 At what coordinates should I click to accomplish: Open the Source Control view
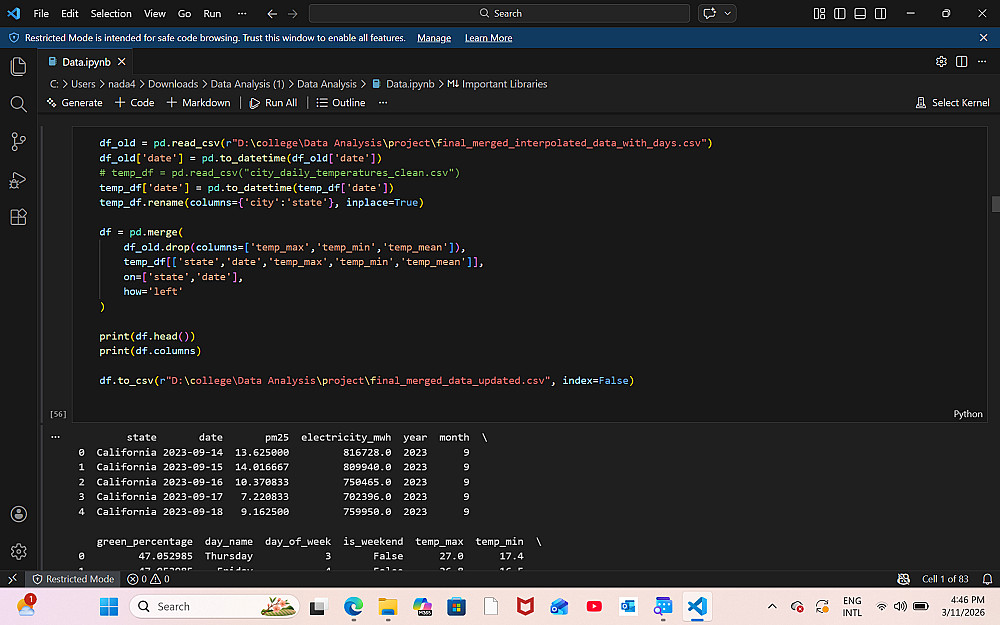[x=18, y=142]
